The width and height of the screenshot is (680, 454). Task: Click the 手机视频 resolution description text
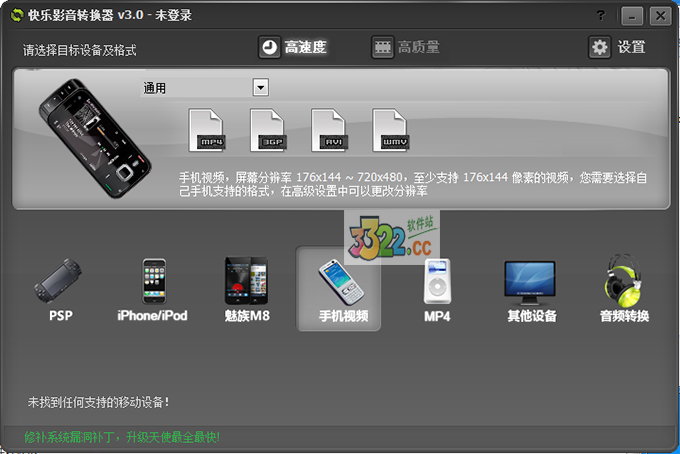click(x=412, y=184)
